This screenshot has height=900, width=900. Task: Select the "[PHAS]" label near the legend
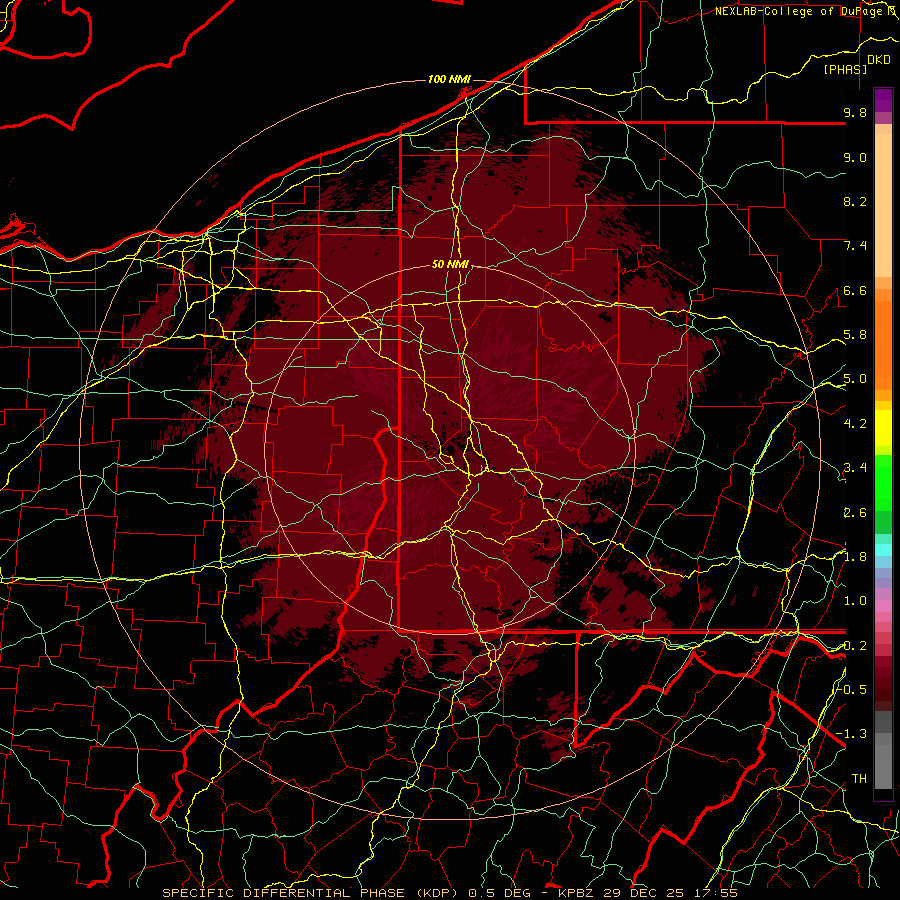pyautogui.click(x=845, y=69)
